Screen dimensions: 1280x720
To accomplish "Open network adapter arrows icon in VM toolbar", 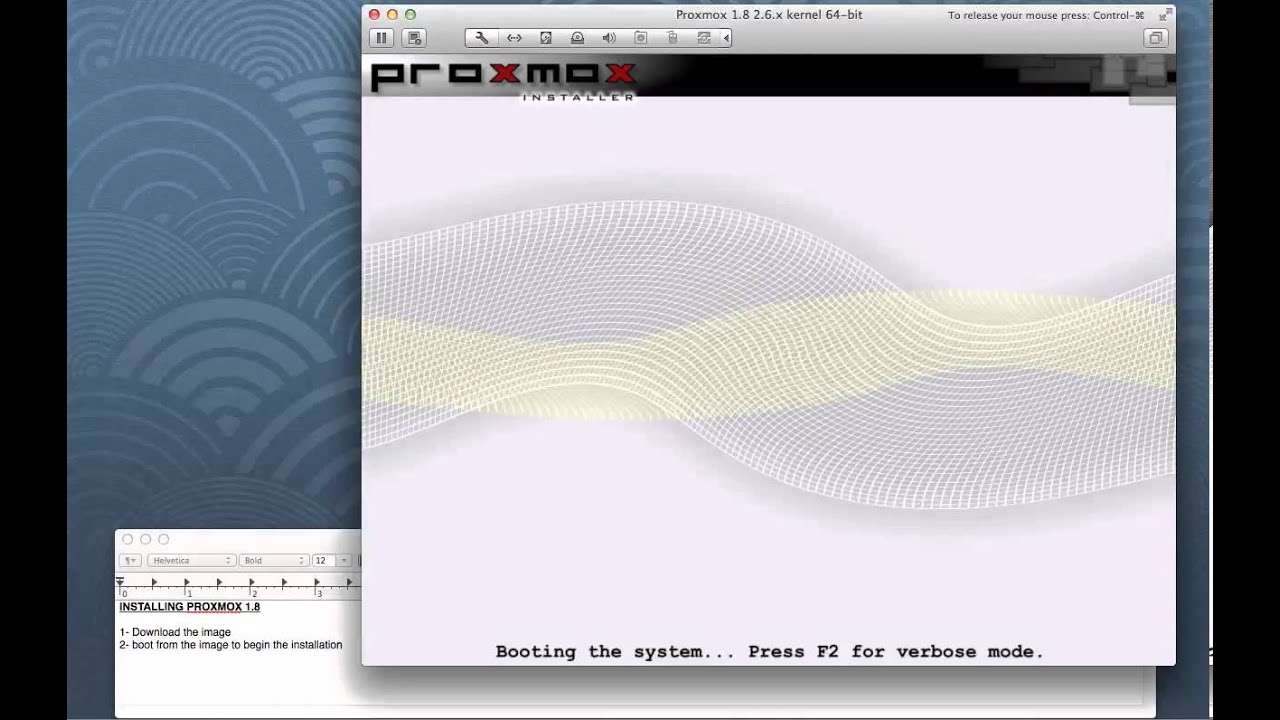I will pyautogui.click(x=514, y=38).
